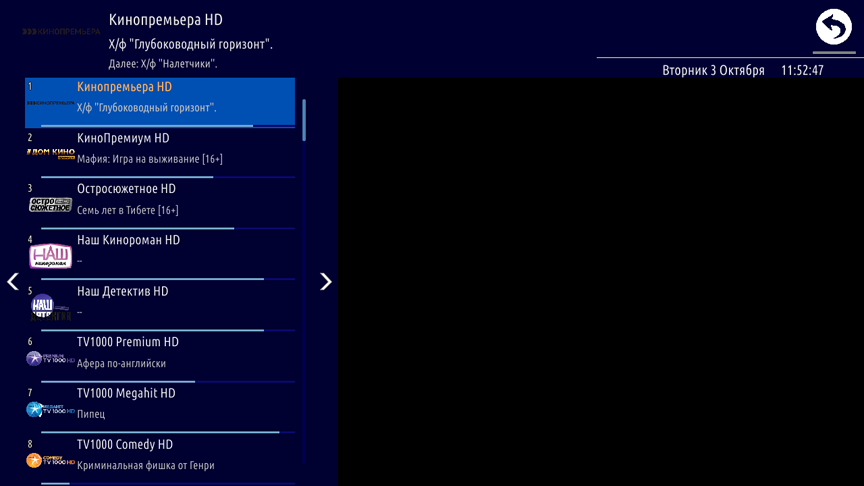This screenshot has width=864, height=486.
Task: Click the Кинопремьера header logo
Action: pos(61,32)
